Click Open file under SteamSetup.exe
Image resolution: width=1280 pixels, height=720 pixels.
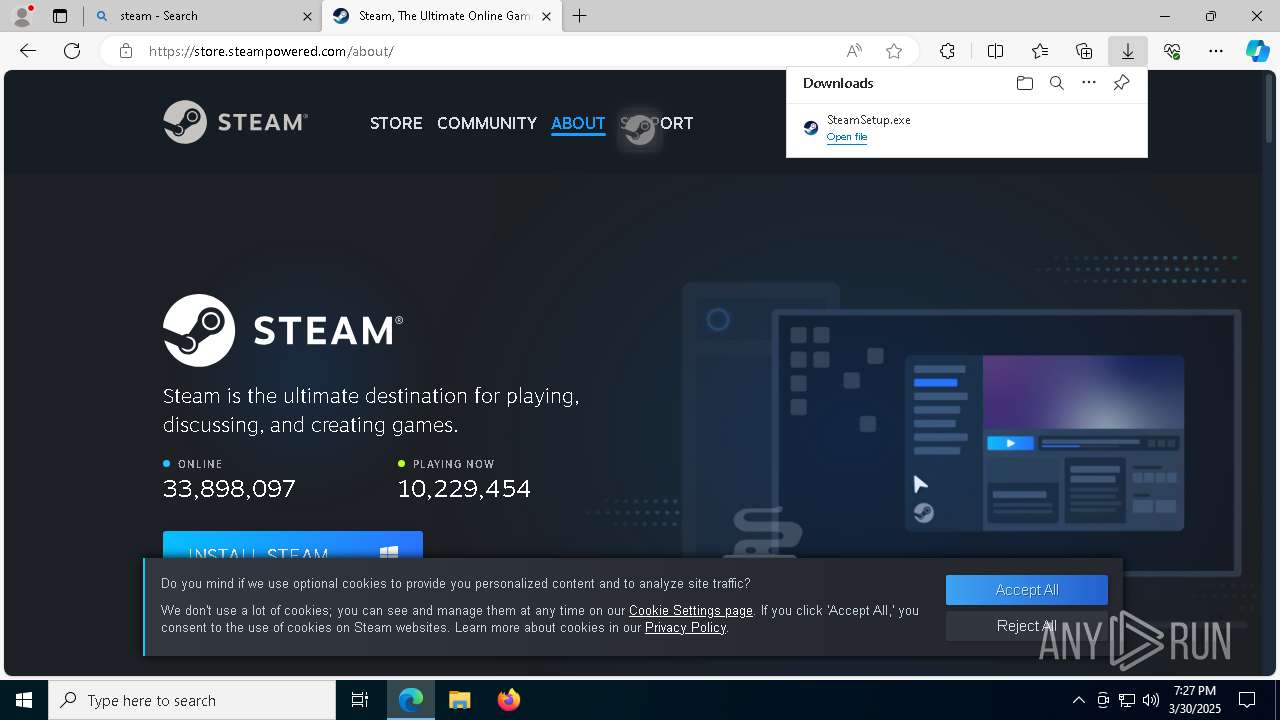tap(847, 137)
